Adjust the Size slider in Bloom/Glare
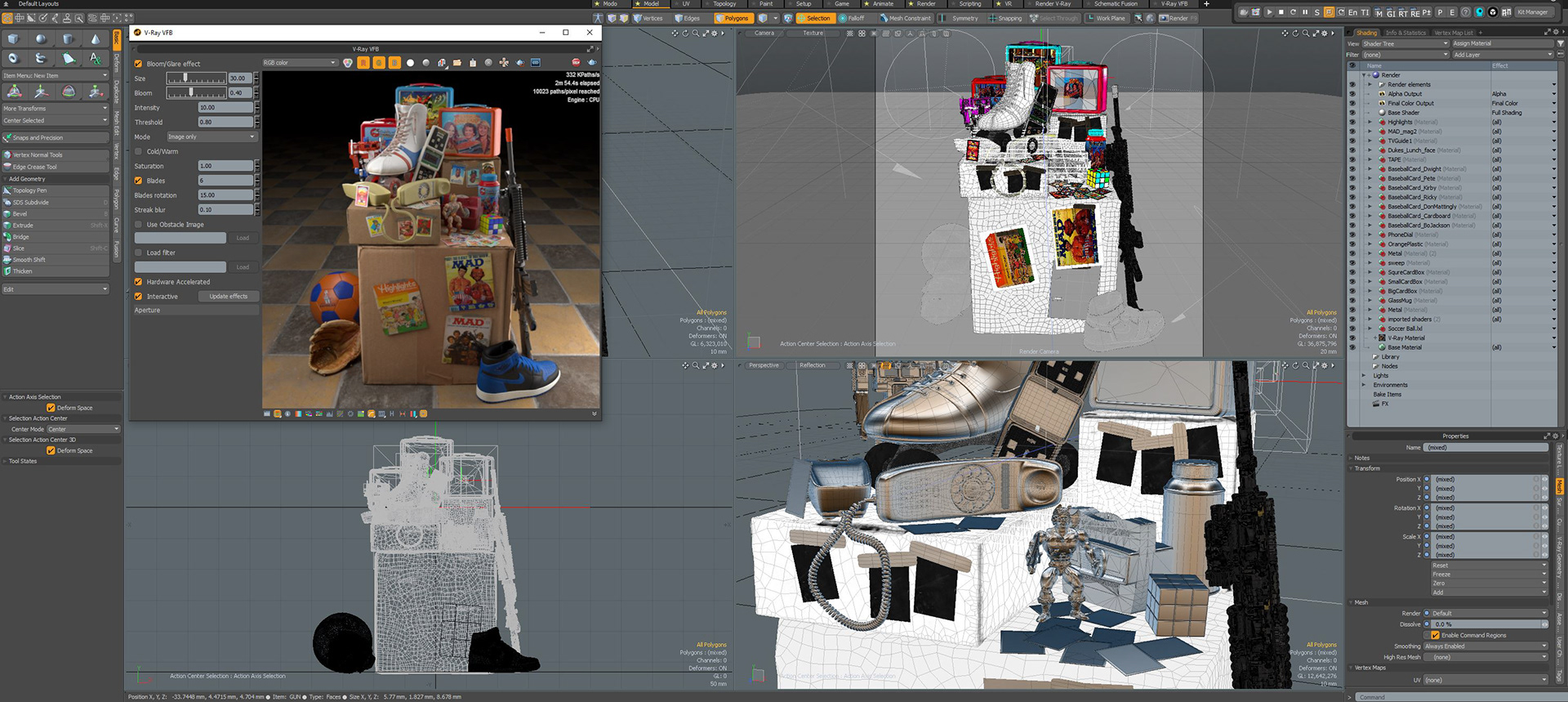This screenshot has height=702, width=1568. [x=196, y=78]
